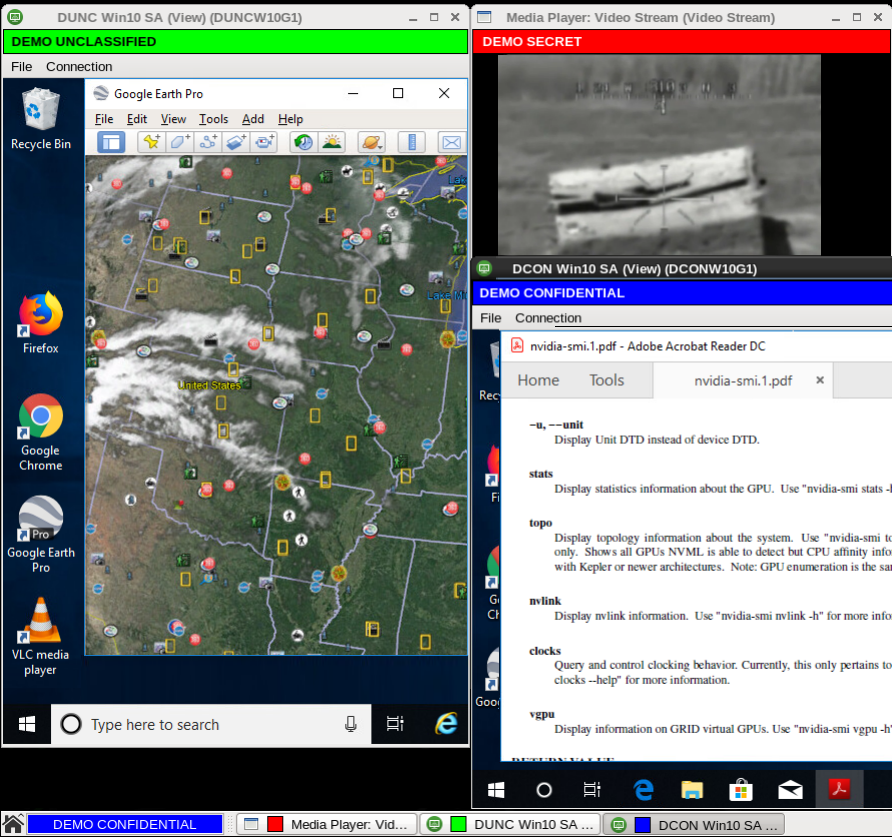Switch to the Home tab in Acrobat Reader
892x837 pixels.
(538, 380)
